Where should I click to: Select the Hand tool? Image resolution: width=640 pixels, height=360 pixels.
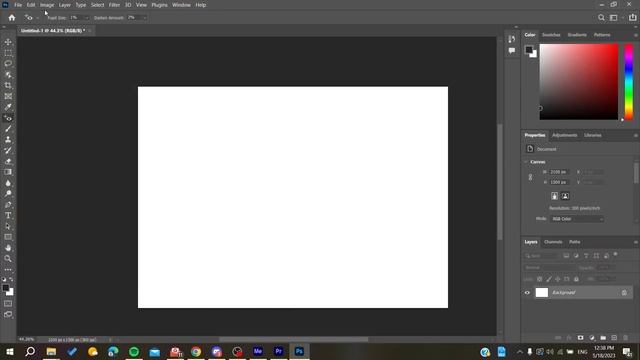tap(8, 248)
